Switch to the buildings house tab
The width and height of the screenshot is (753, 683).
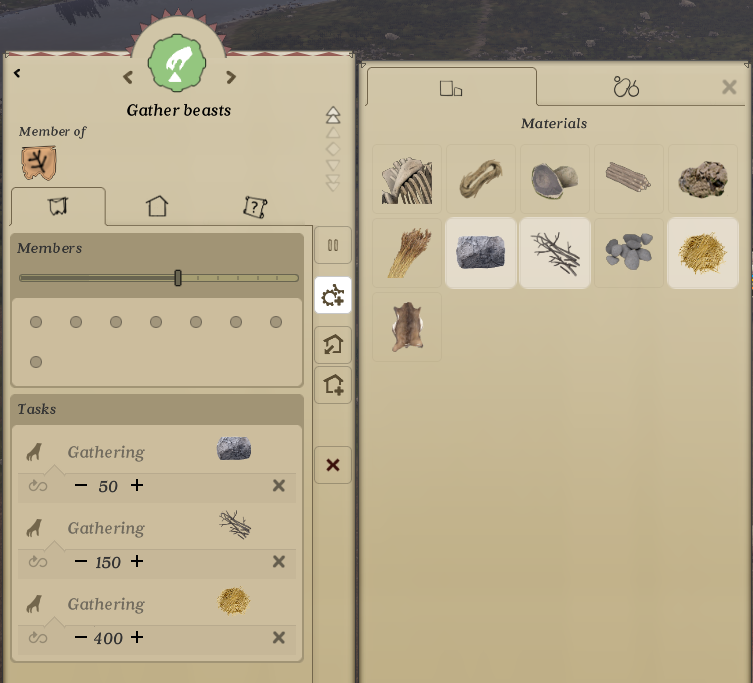click(157, 206)
